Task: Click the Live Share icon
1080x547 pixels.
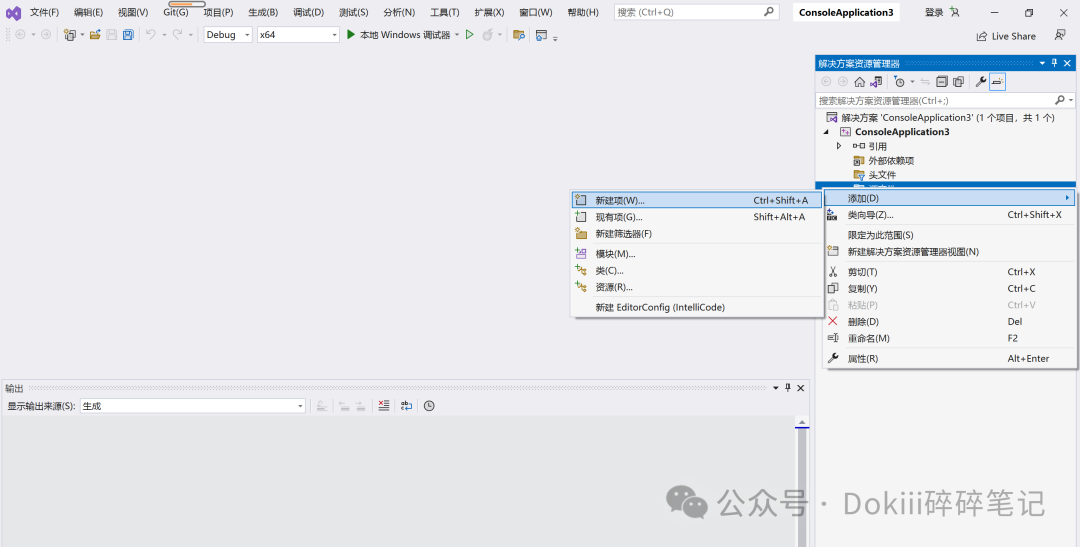Action: pos(982,37)
